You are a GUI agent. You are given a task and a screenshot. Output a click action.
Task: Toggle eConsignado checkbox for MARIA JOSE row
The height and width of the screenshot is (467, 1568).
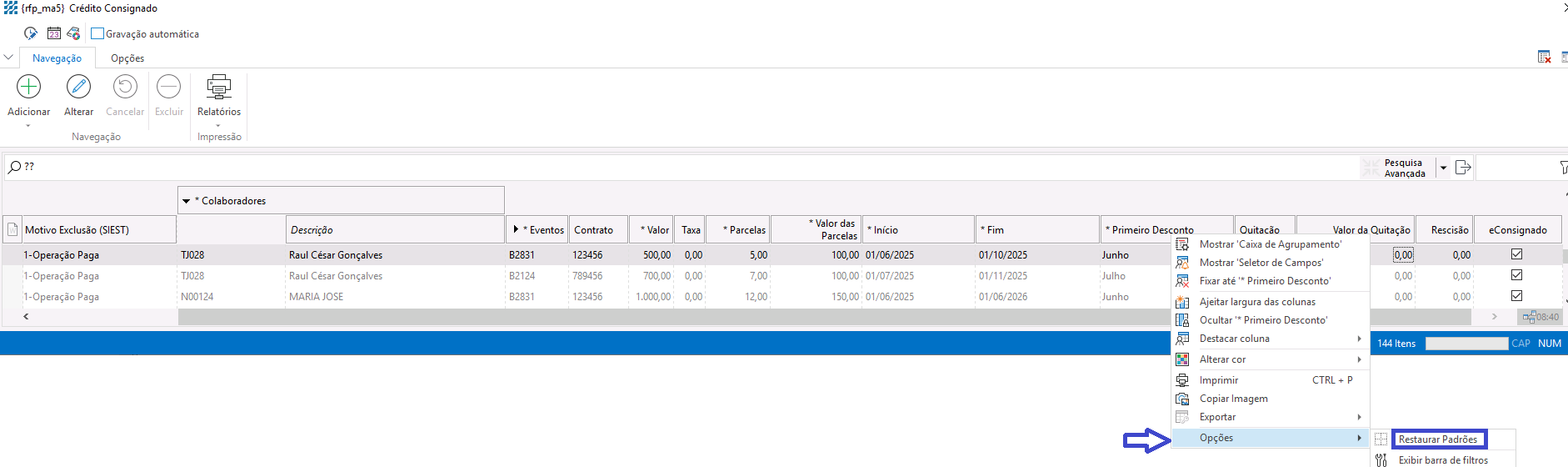click(1516, 296)
